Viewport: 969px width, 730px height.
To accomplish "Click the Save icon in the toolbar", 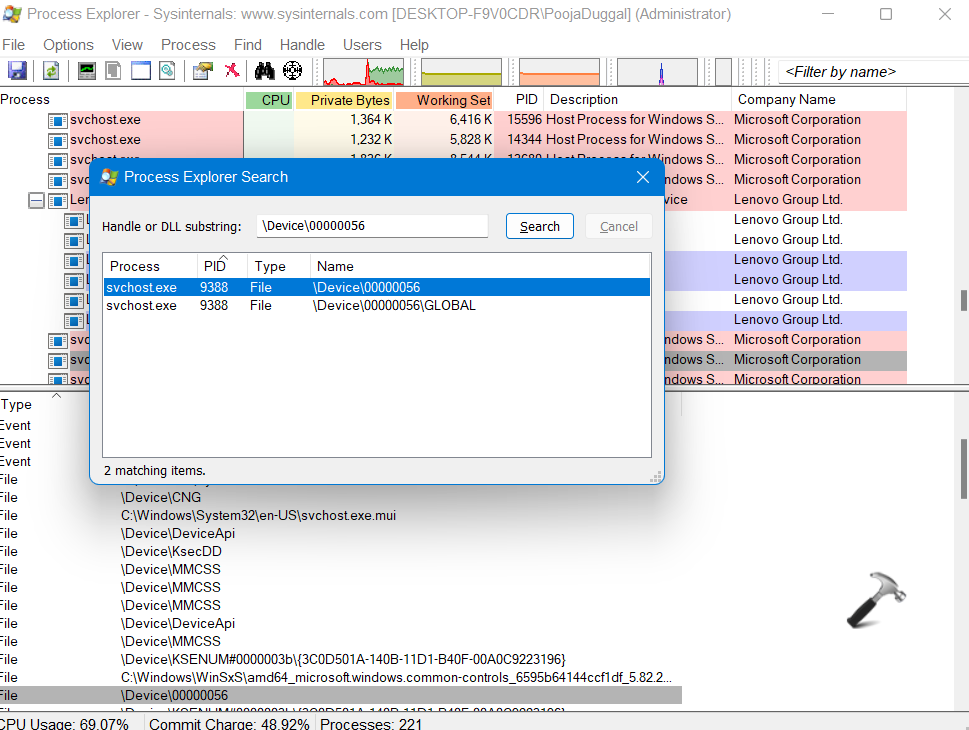I will (x=17, y=71).
